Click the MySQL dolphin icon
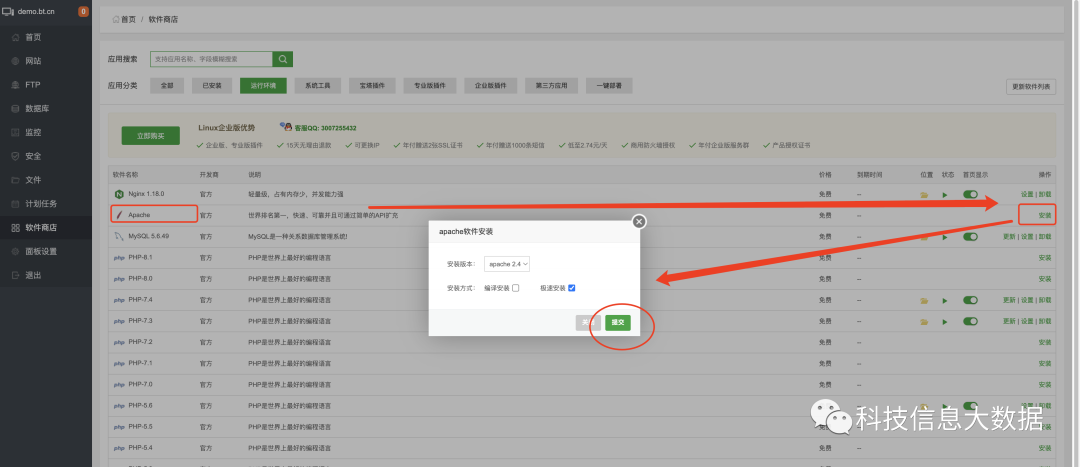The height and width of the screenshot is (467, 1080). click(x=118, y=236)
